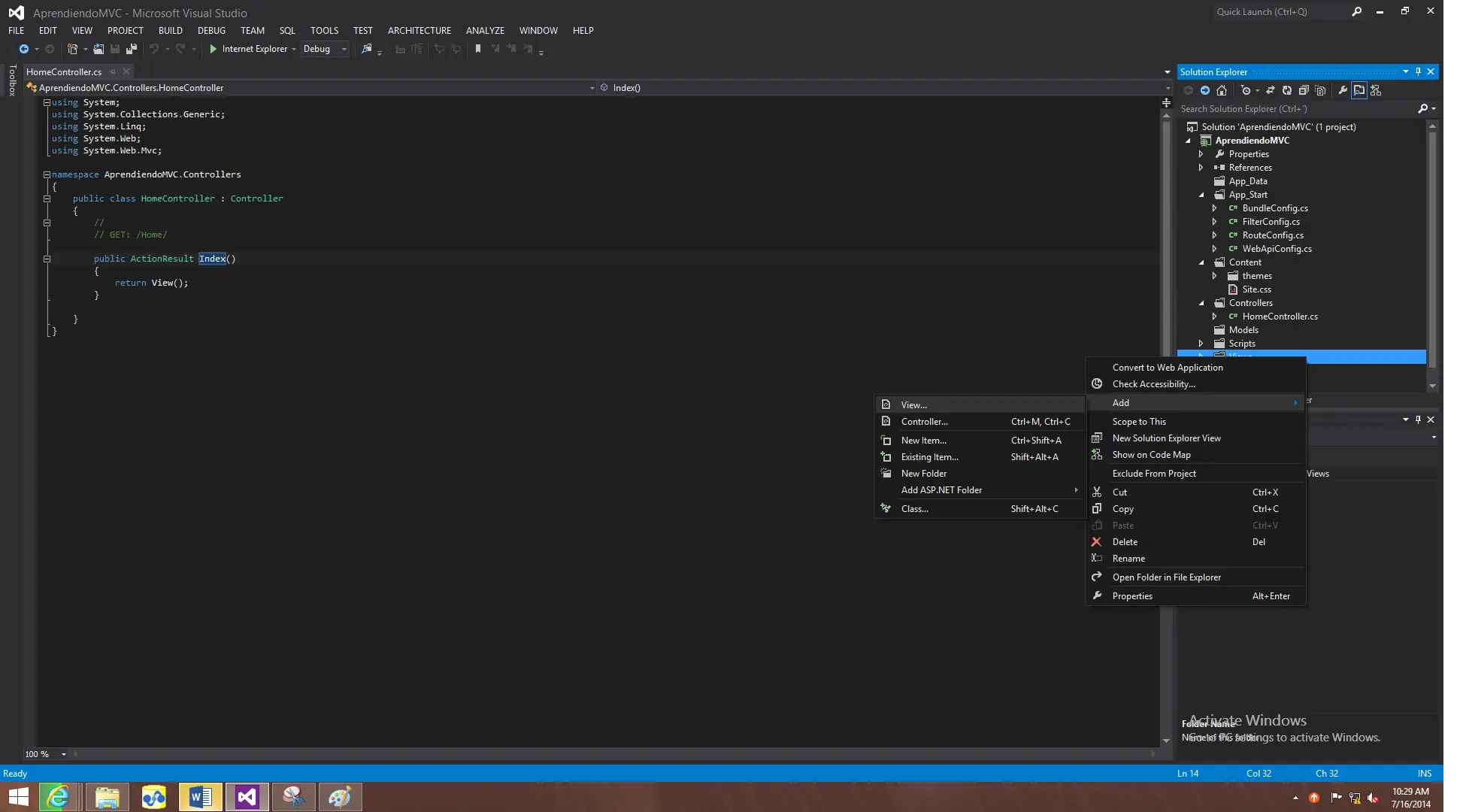
Task: Click the Collapse All icon in Solution Explorer
Action: pos(1304,90)
